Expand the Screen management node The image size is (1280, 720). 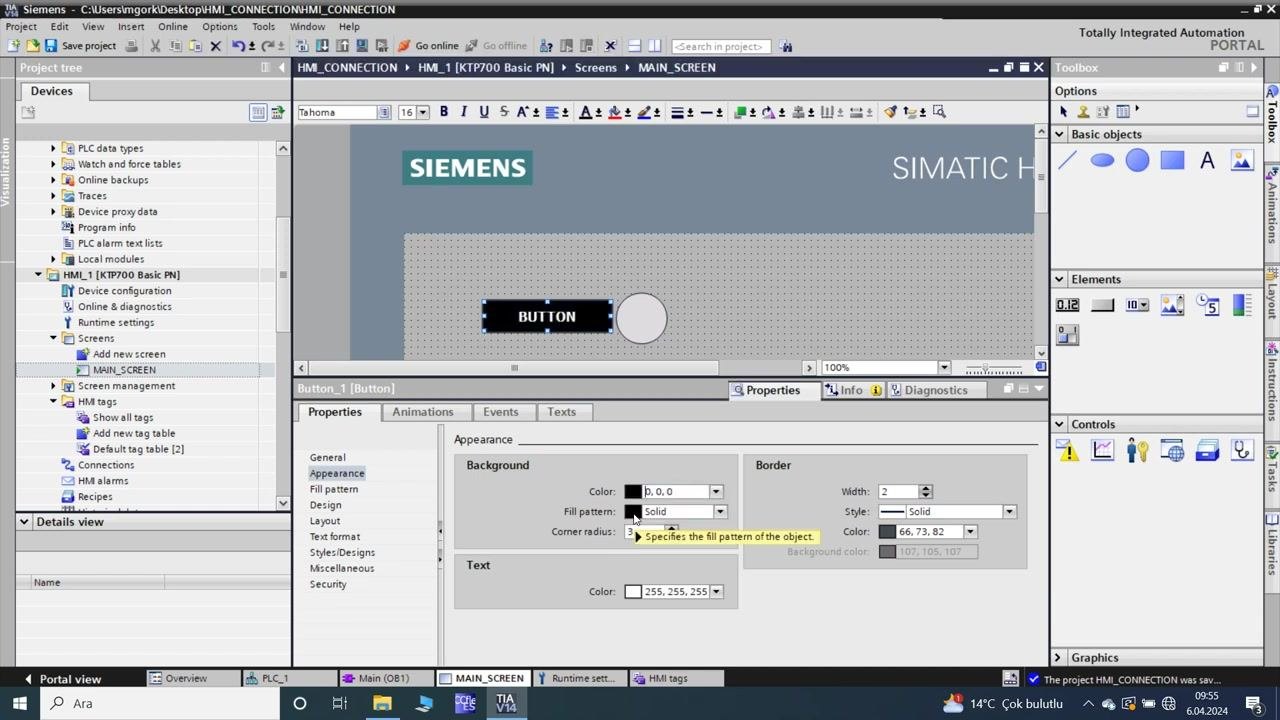coord(54,386)
